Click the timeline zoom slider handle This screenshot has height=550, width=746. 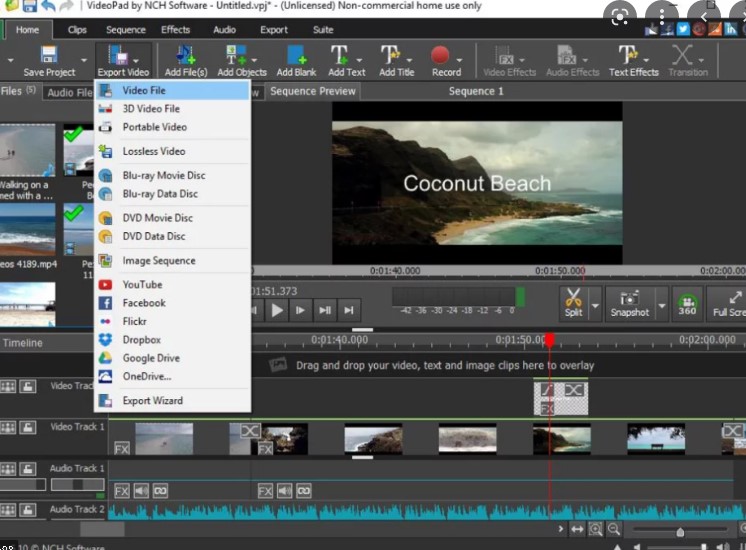680,531
